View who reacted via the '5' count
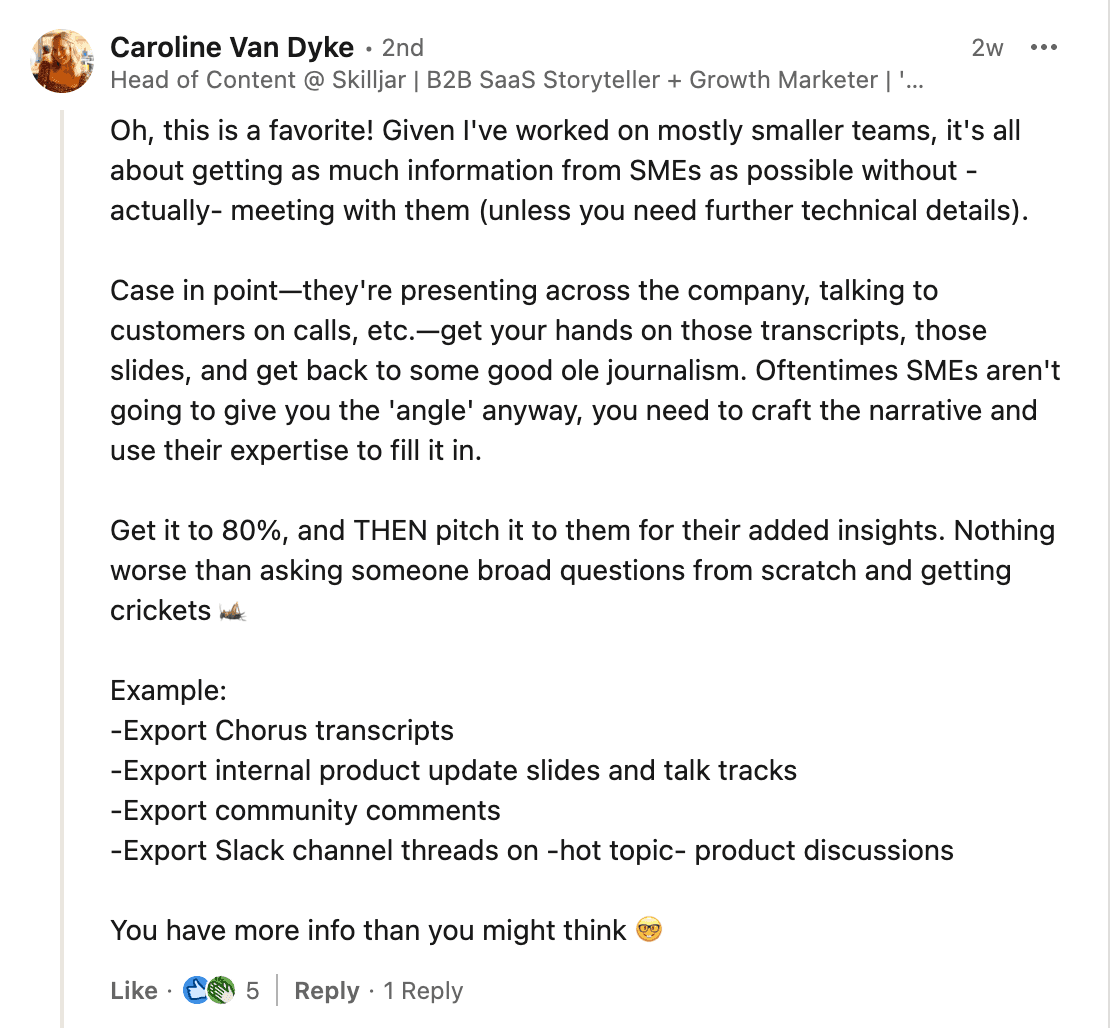 click(x=253, y=991)
